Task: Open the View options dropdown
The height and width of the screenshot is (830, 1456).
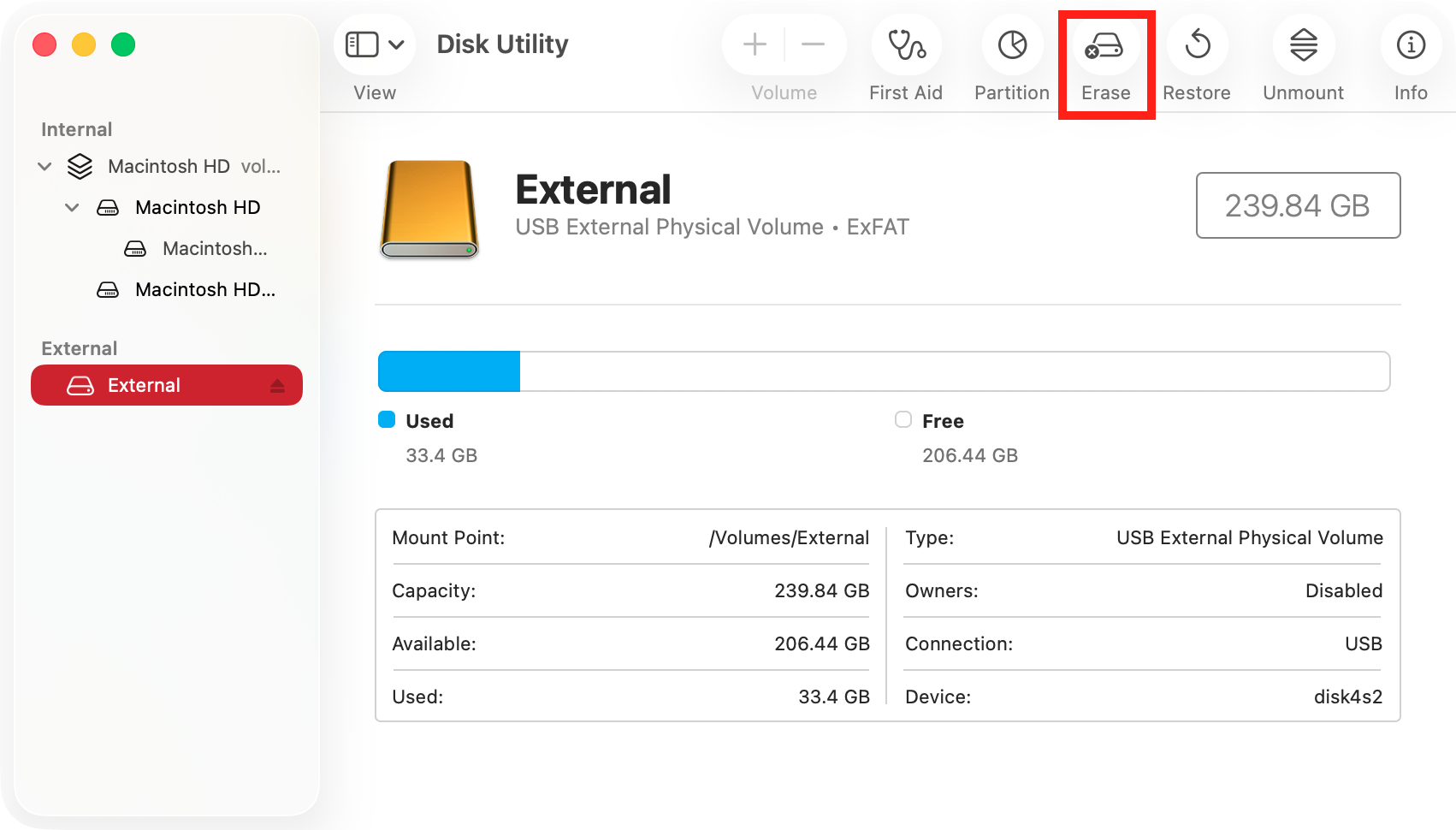Action: point(374,44)
